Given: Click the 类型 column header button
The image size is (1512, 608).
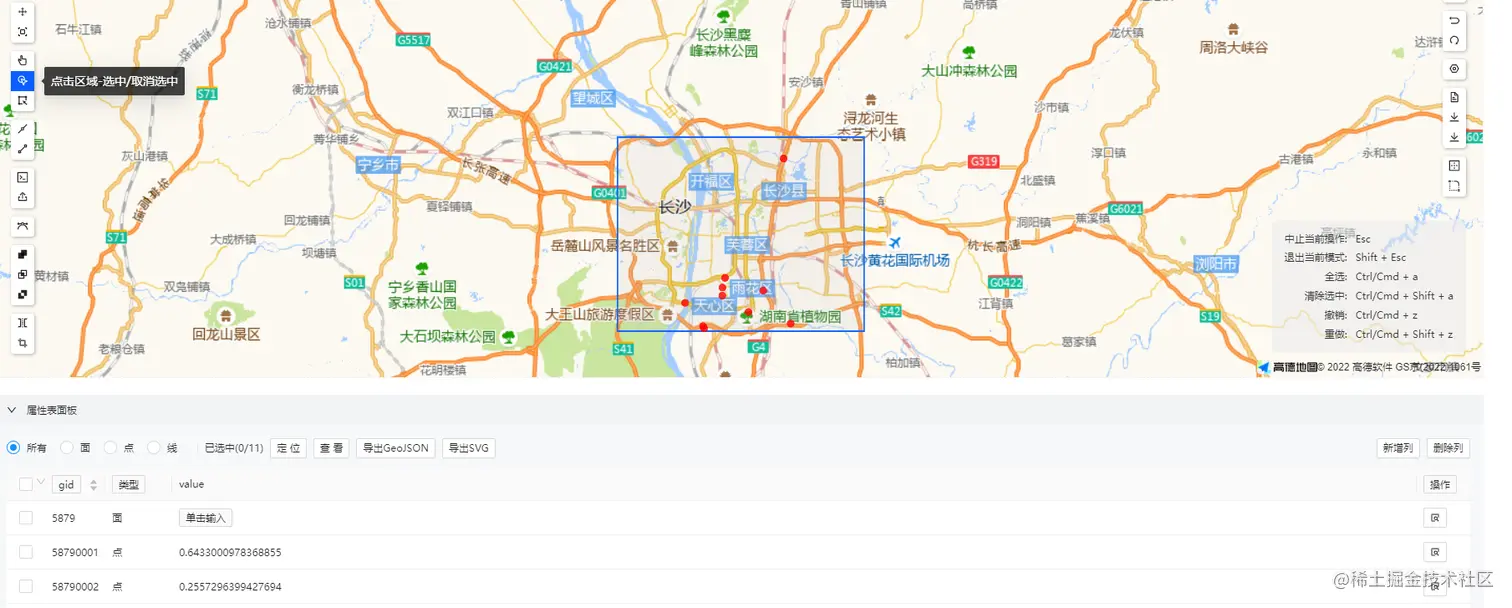Looking at the screenshot, I should tap(128, 485).
